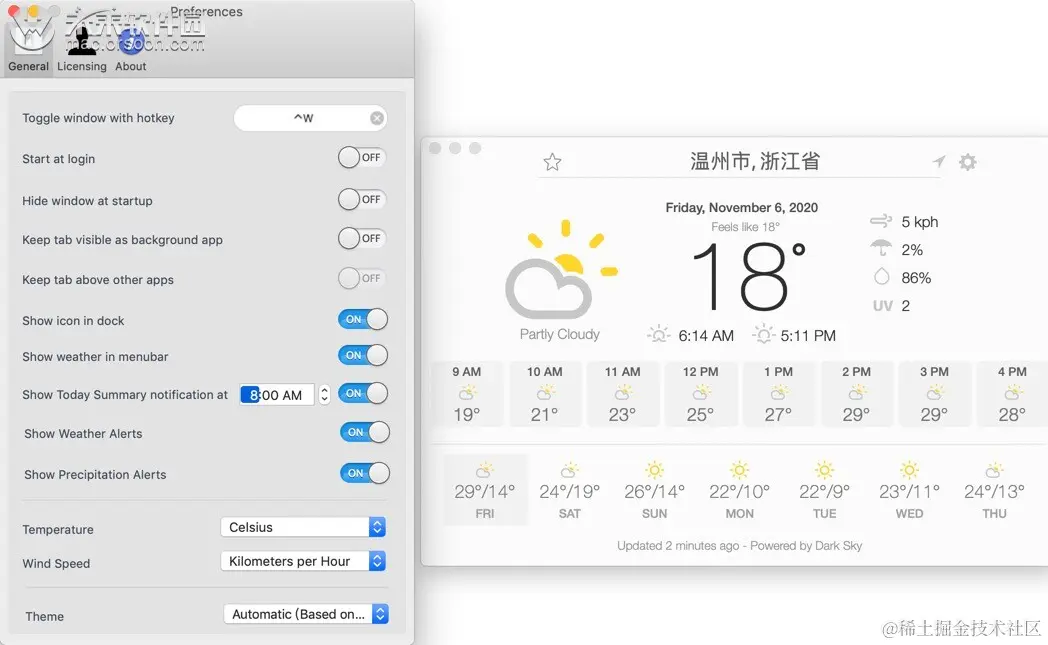Disable Show icon in dock switch
Viewport: 1048px width, 645px height.
click(x=363, y=319)
